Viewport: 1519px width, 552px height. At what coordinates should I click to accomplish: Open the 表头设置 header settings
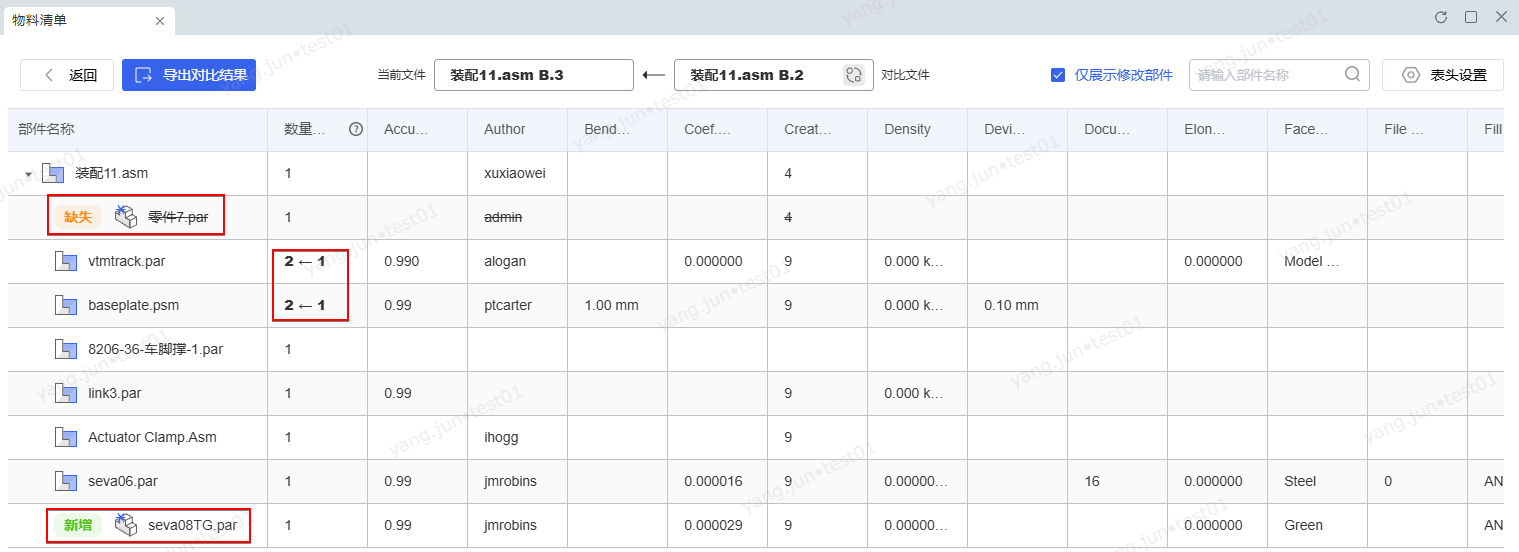point(1442,75)
